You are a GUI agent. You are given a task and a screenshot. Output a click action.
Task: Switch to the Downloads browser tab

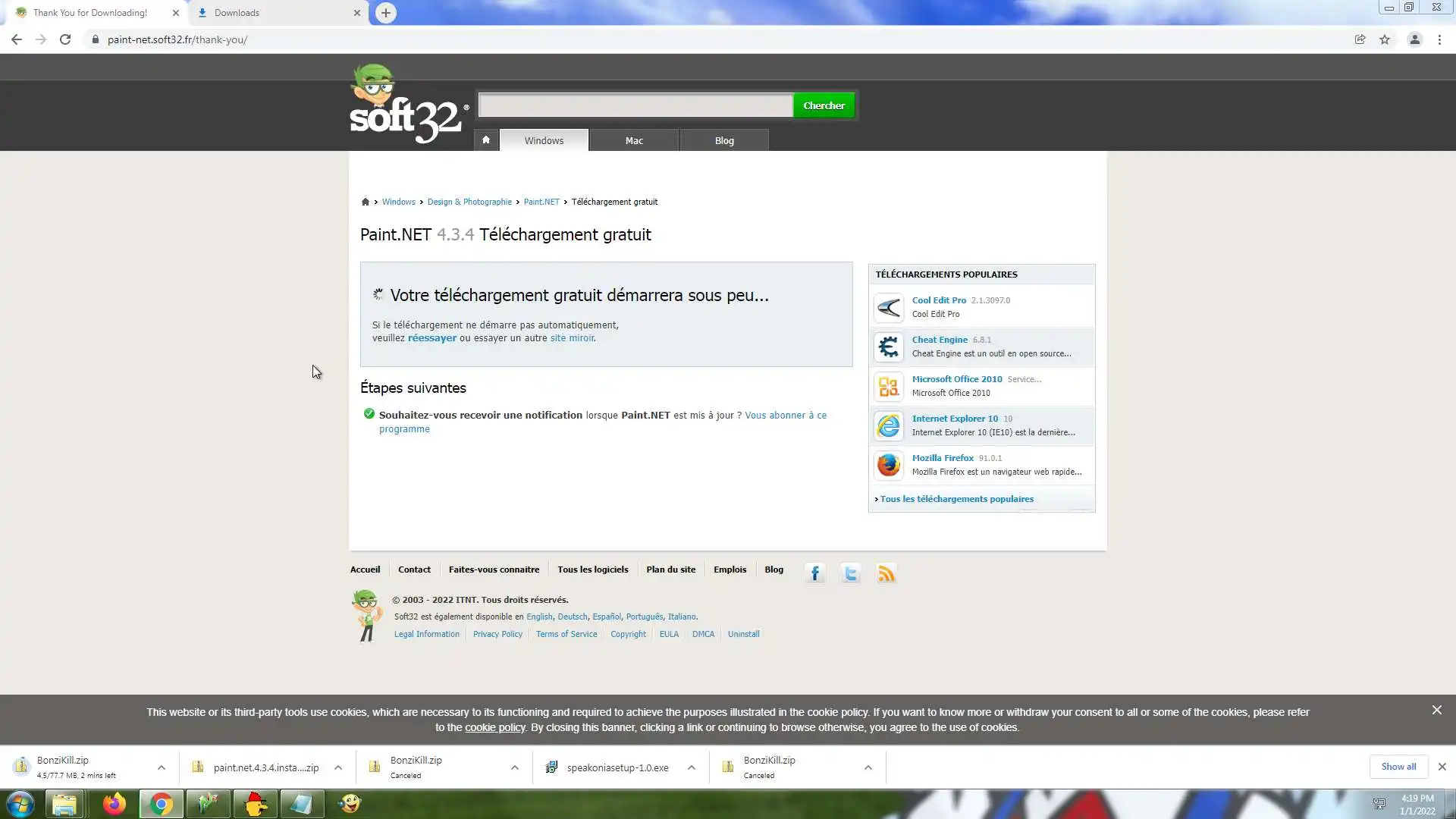pos(273,13)
